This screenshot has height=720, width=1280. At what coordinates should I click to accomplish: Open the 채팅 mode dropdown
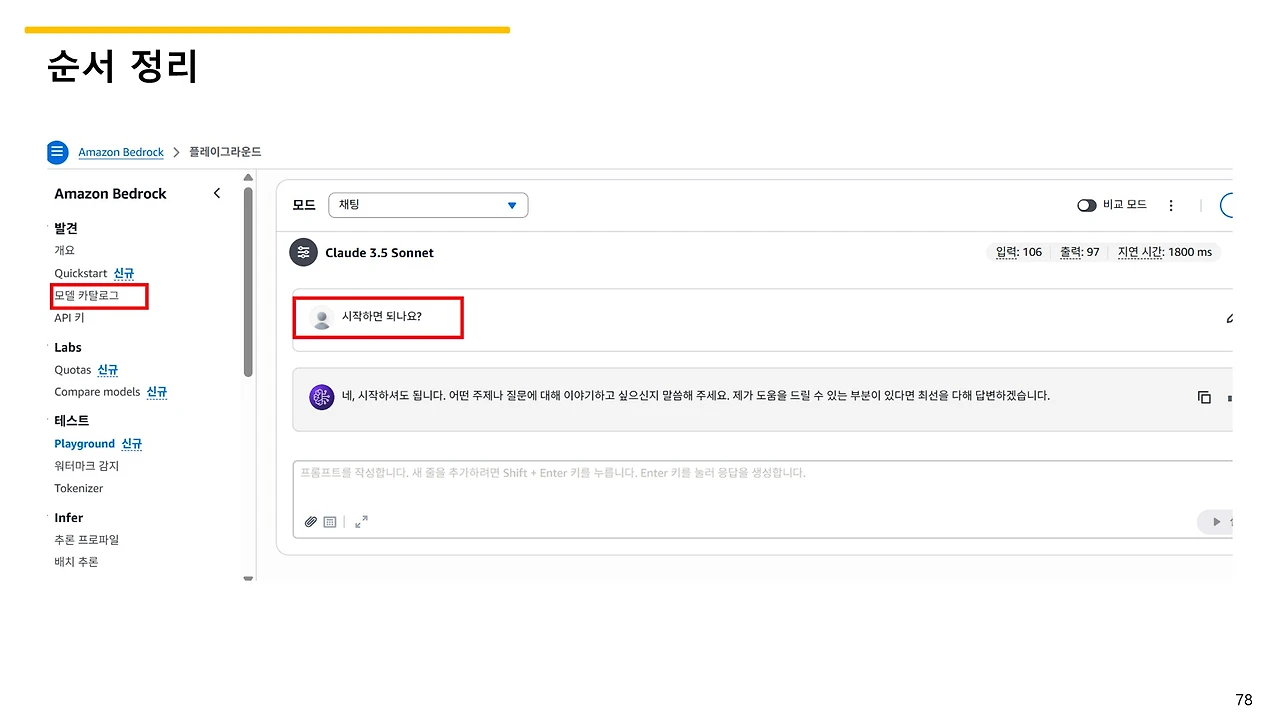pos(428,205)
